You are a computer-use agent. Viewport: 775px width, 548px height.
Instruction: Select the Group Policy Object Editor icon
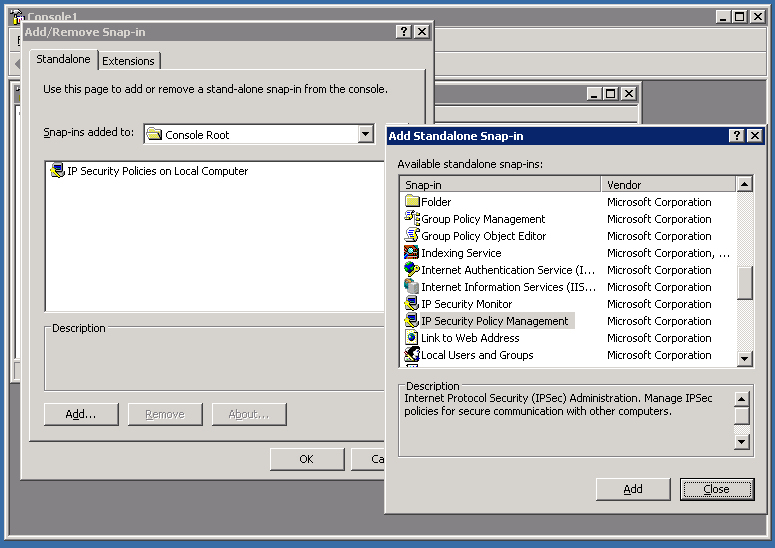[411, 236]
